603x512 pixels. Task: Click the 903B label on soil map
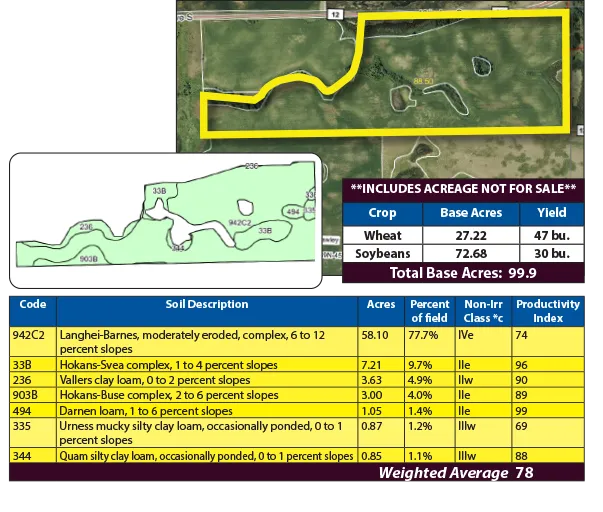pyautogui.click(x=88, y=258)
